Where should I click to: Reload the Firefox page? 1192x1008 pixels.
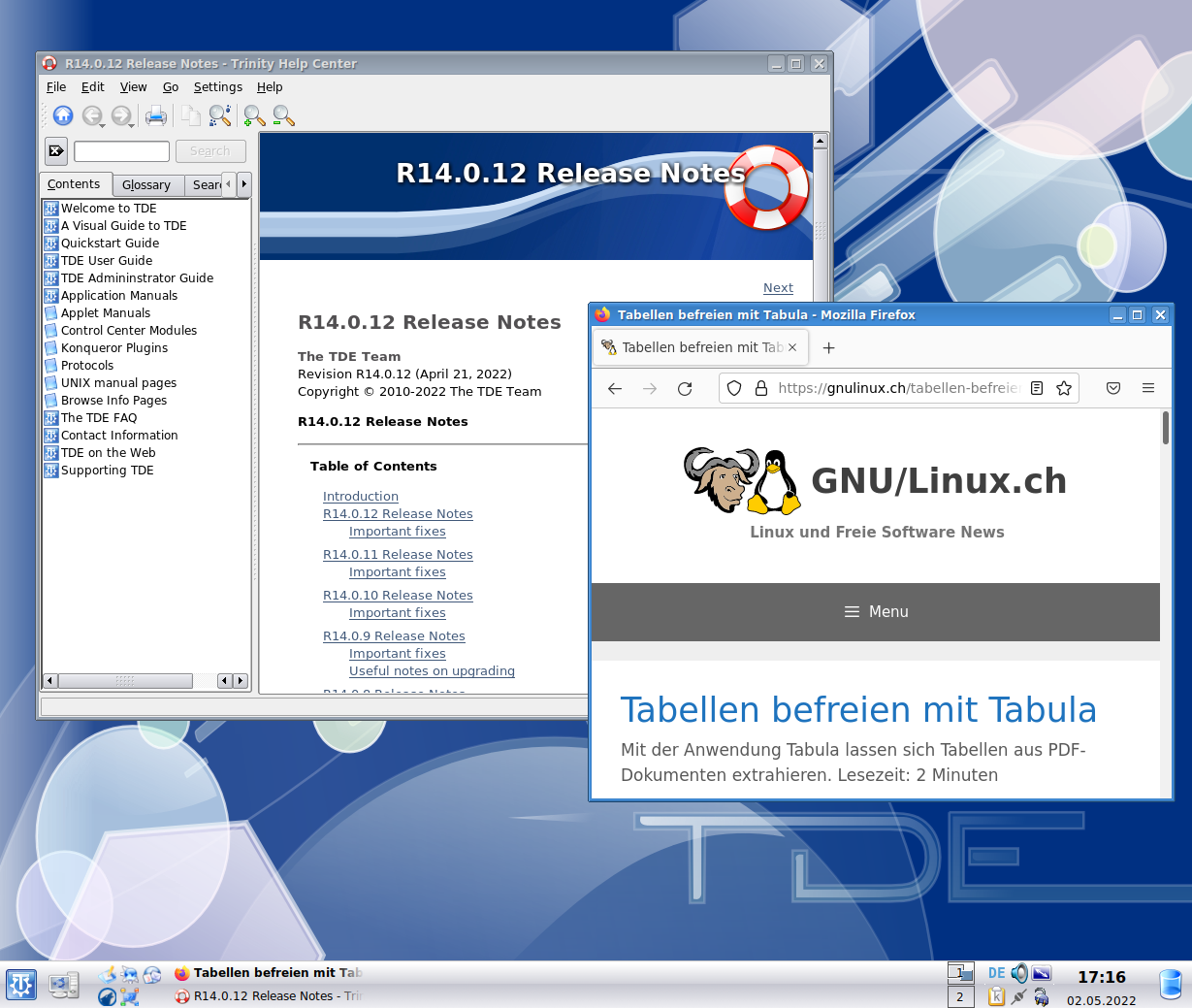coord(685,388)
